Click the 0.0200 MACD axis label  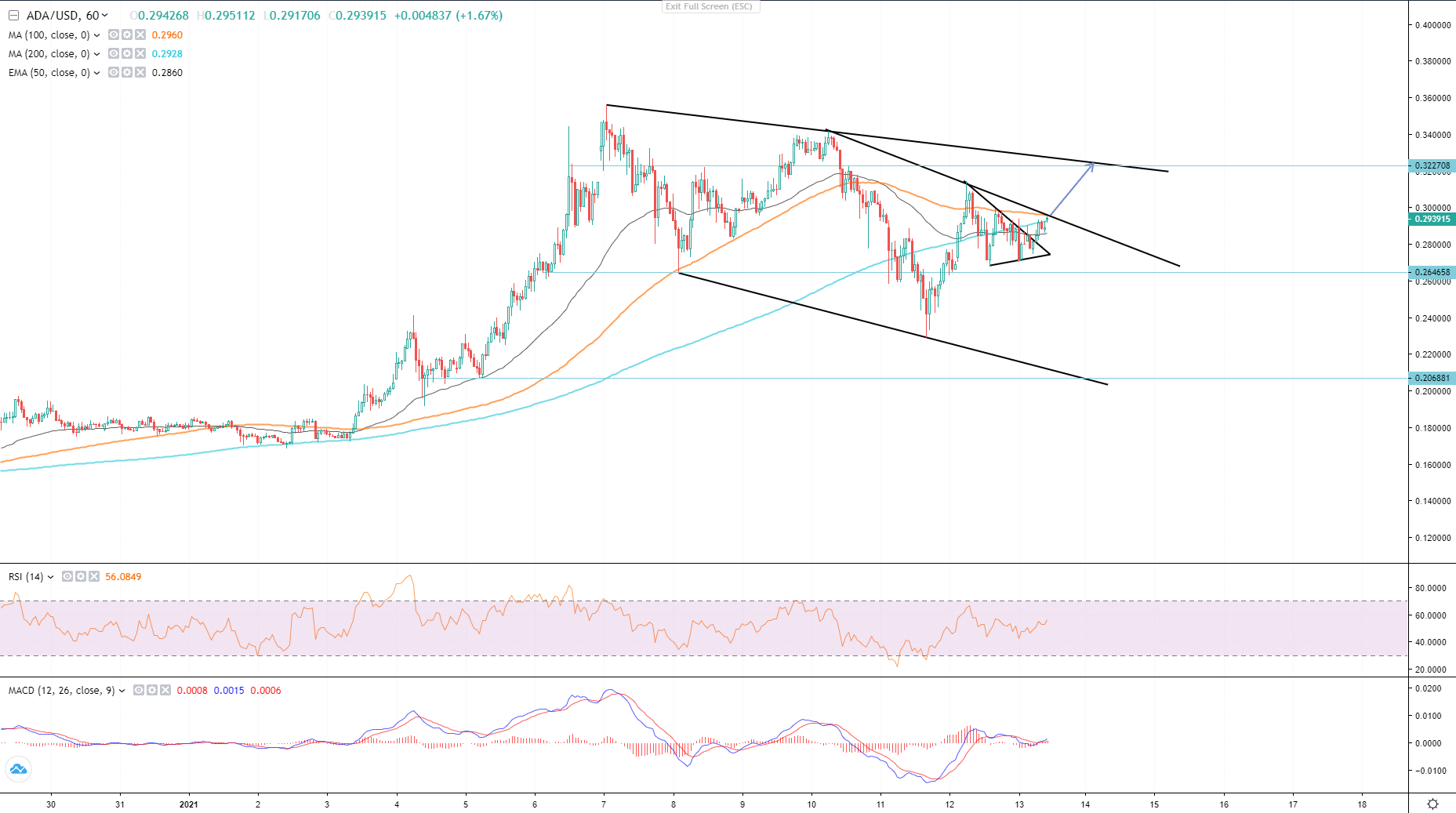click(1429, 688)
